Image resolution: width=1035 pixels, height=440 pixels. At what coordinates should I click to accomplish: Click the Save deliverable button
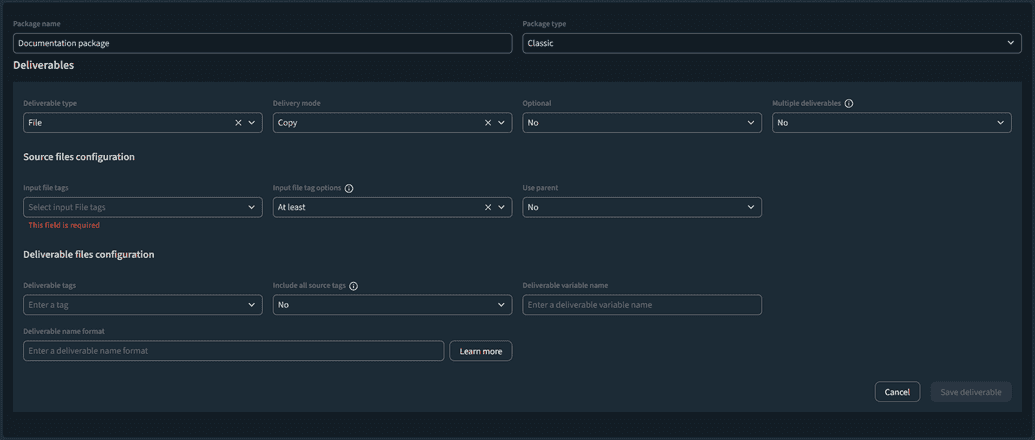(x=970, y=392)
